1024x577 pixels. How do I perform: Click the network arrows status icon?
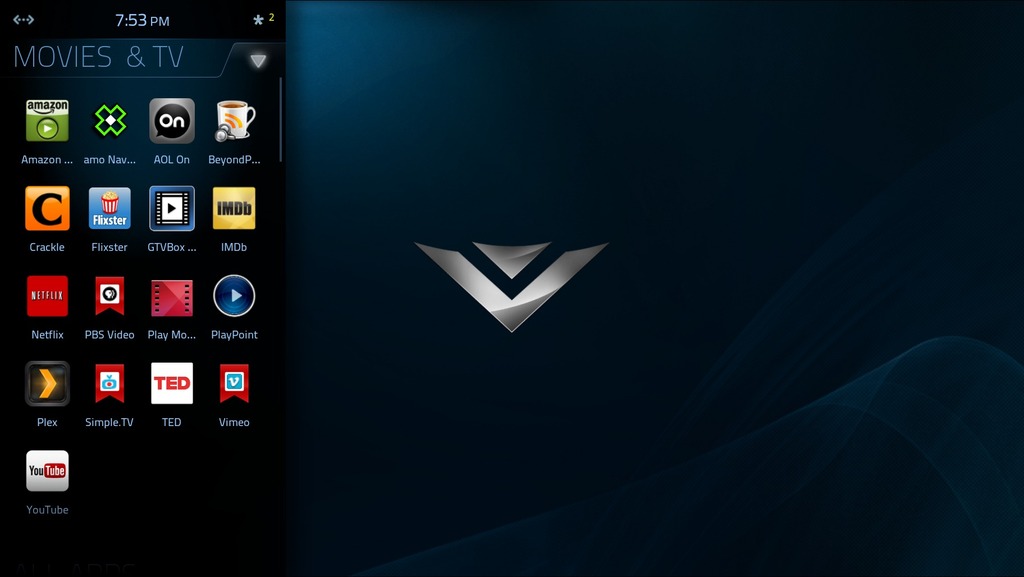[24, 20]
